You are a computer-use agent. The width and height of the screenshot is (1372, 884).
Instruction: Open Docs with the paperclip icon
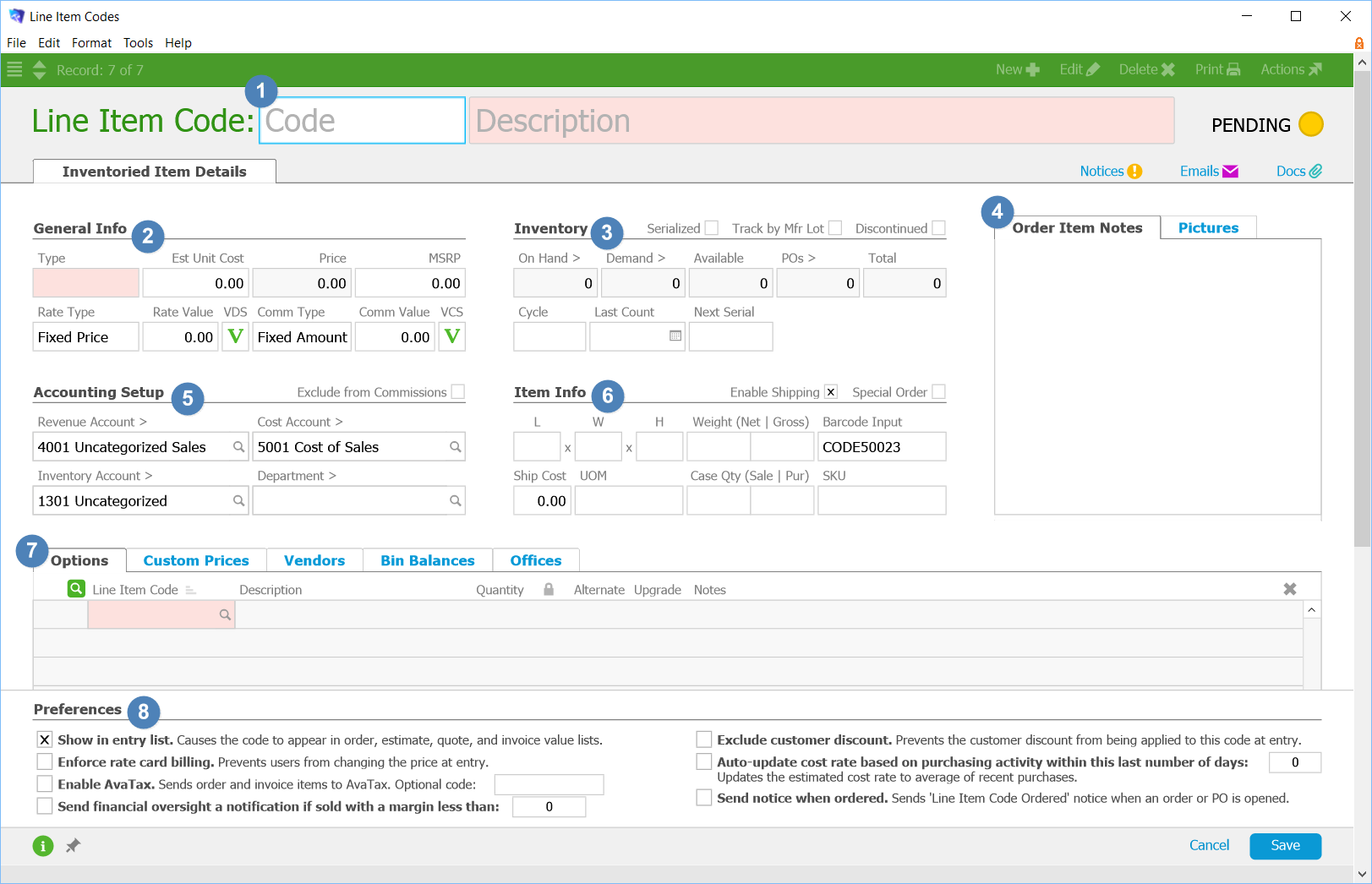1299,171
